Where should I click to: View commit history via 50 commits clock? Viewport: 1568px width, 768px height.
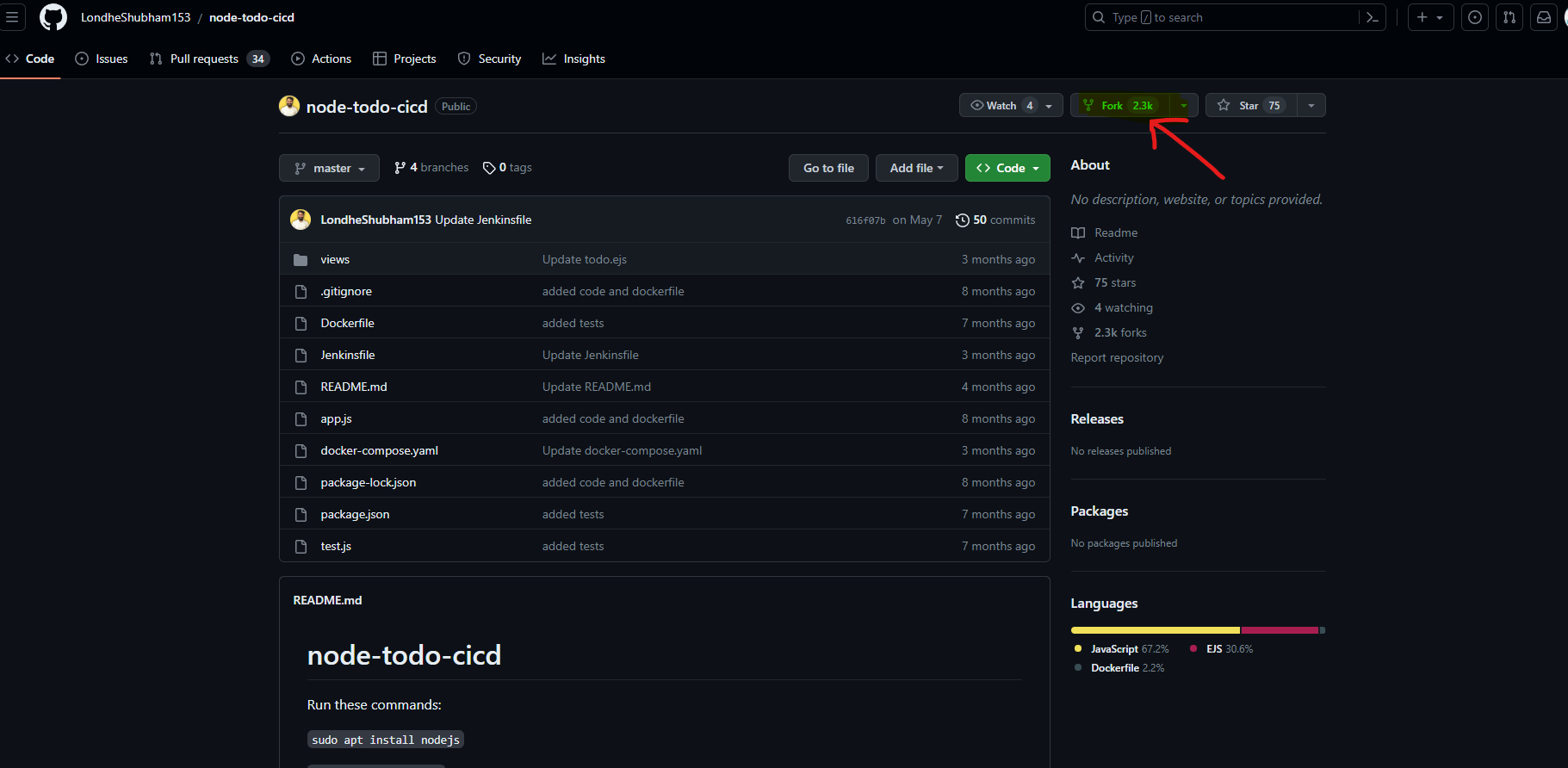tap(995, 220)
